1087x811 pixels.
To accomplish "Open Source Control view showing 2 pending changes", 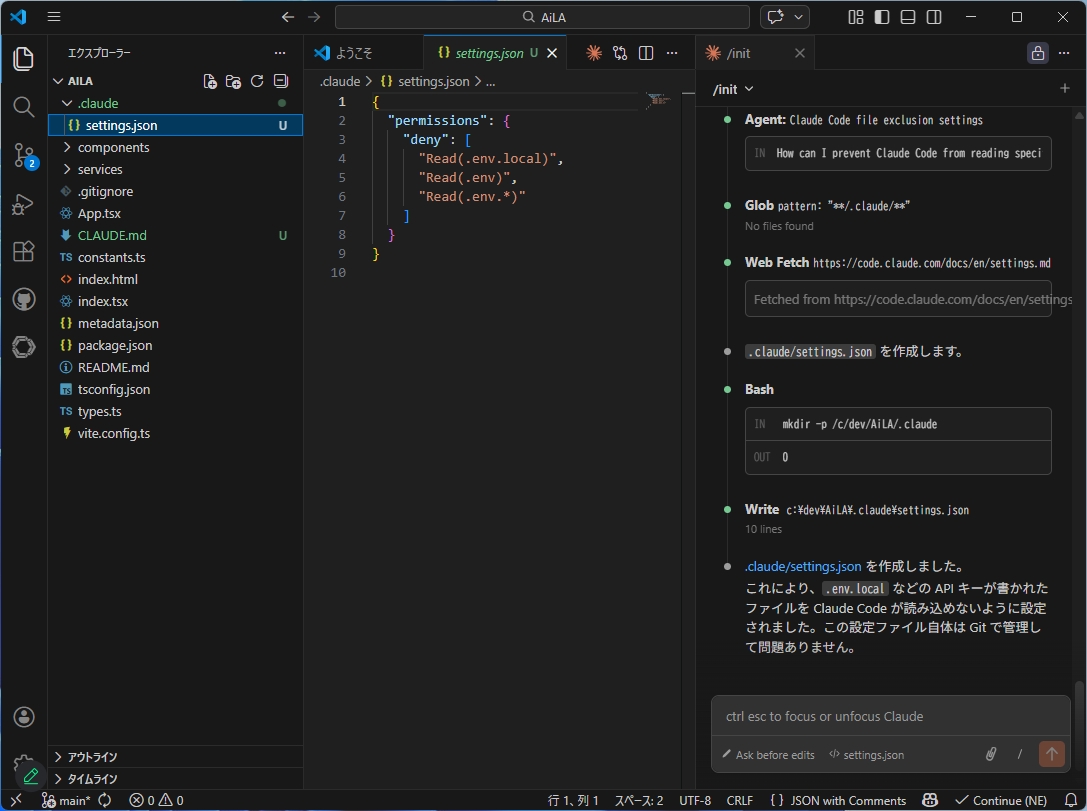I will tap(22, 155).
